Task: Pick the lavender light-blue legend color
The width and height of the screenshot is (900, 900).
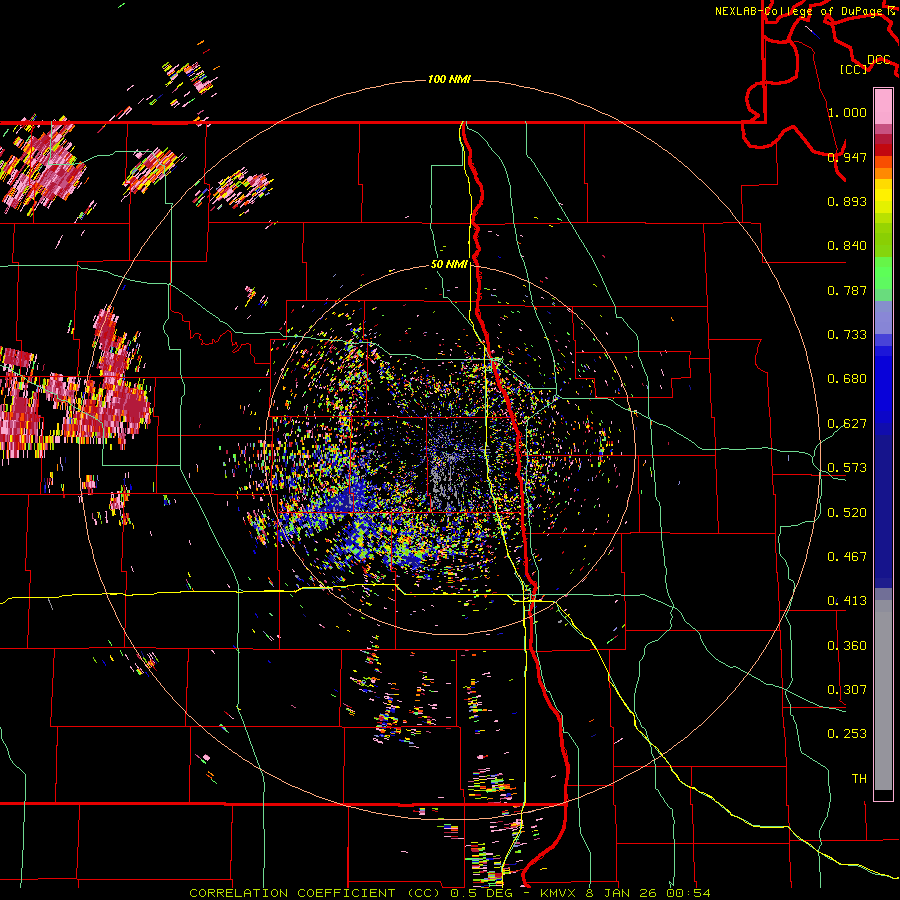Action: pyautogui.click(x=883, y=317)
